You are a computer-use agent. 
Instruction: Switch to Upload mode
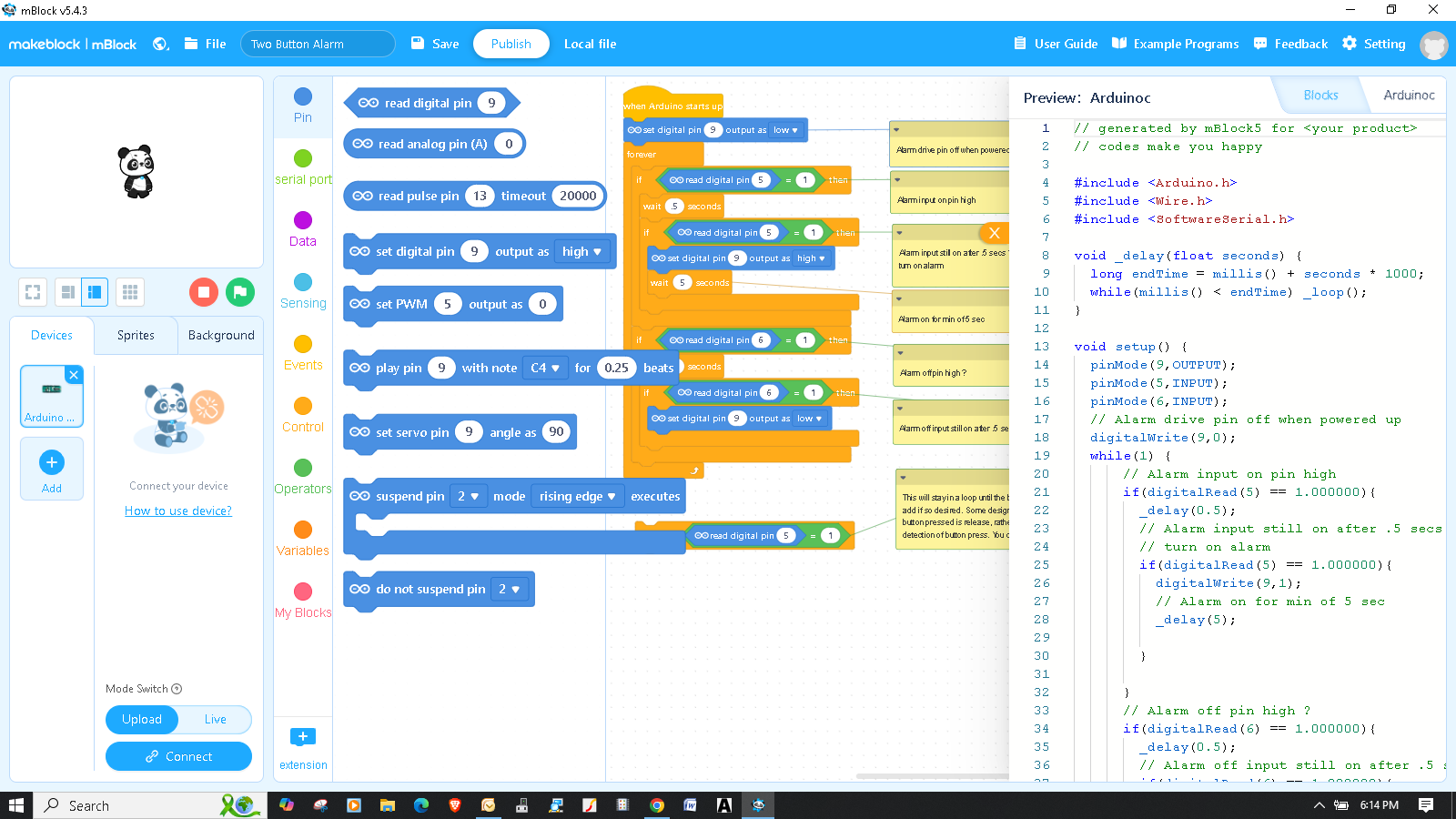coord(142,719)
